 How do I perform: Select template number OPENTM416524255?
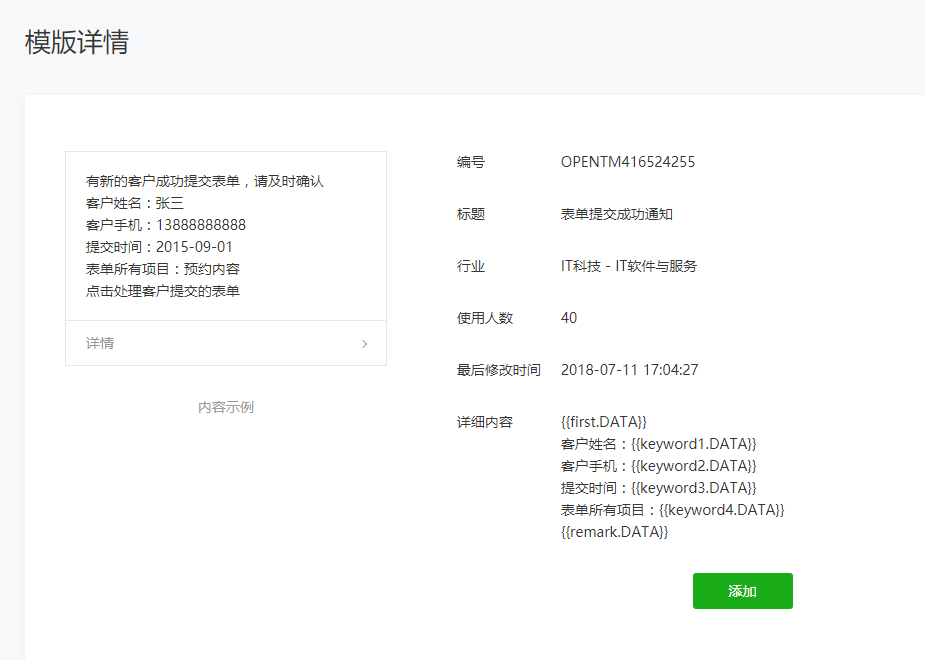pos(628,162)
